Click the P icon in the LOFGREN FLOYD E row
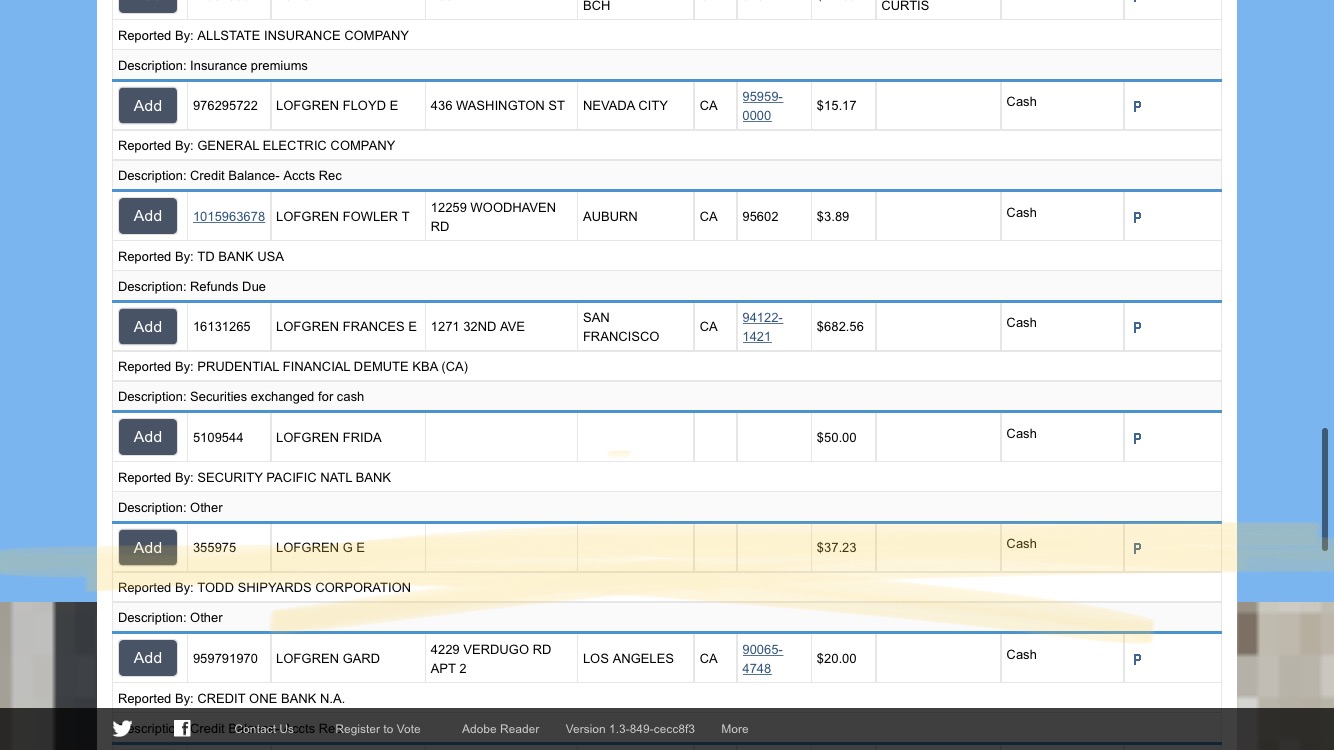The height and width of the screenshot is (750, 1334). (x=1137, y=106)
